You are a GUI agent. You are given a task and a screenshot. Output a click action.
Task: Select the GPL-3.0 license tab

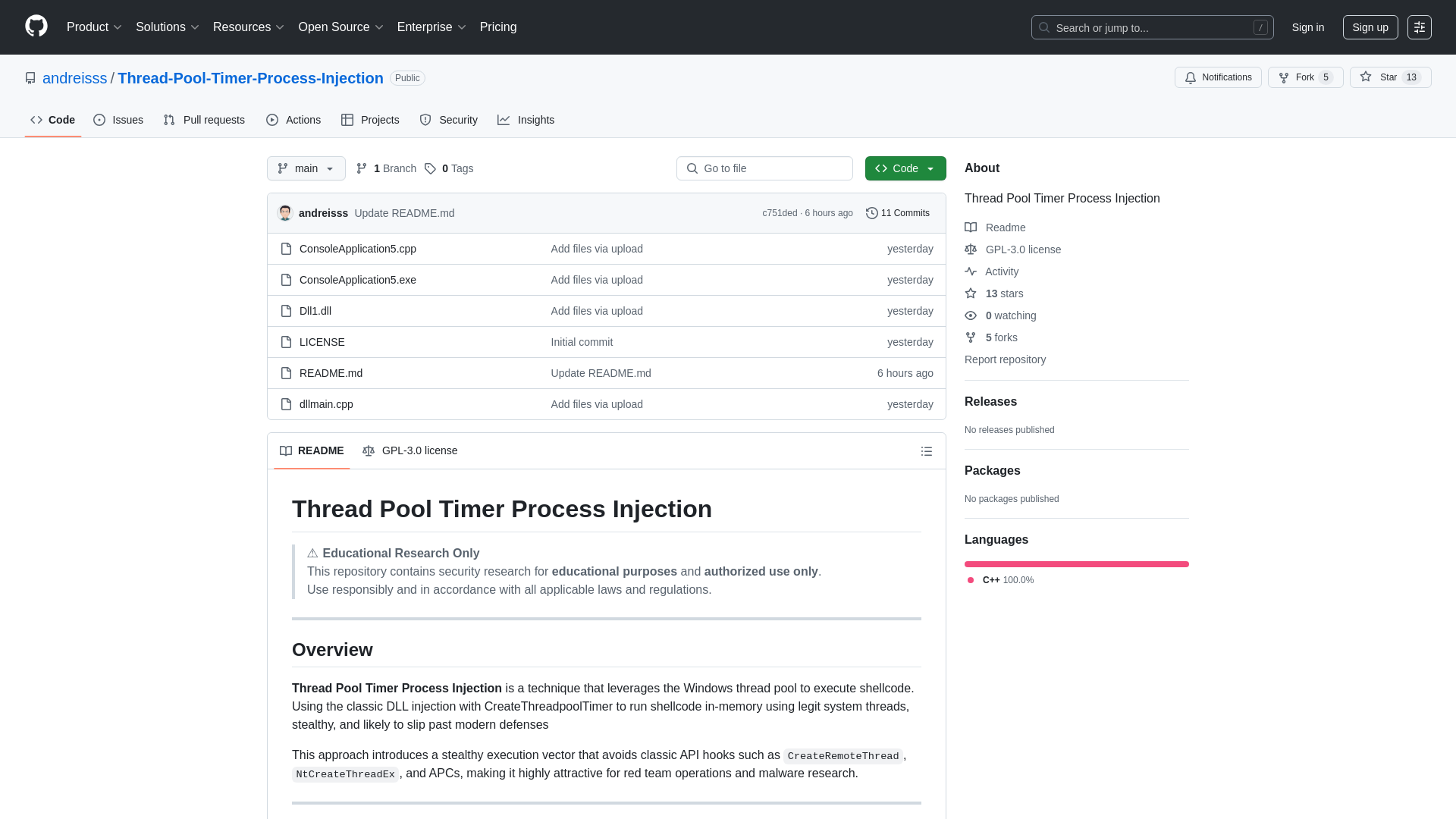pos(410,450)
